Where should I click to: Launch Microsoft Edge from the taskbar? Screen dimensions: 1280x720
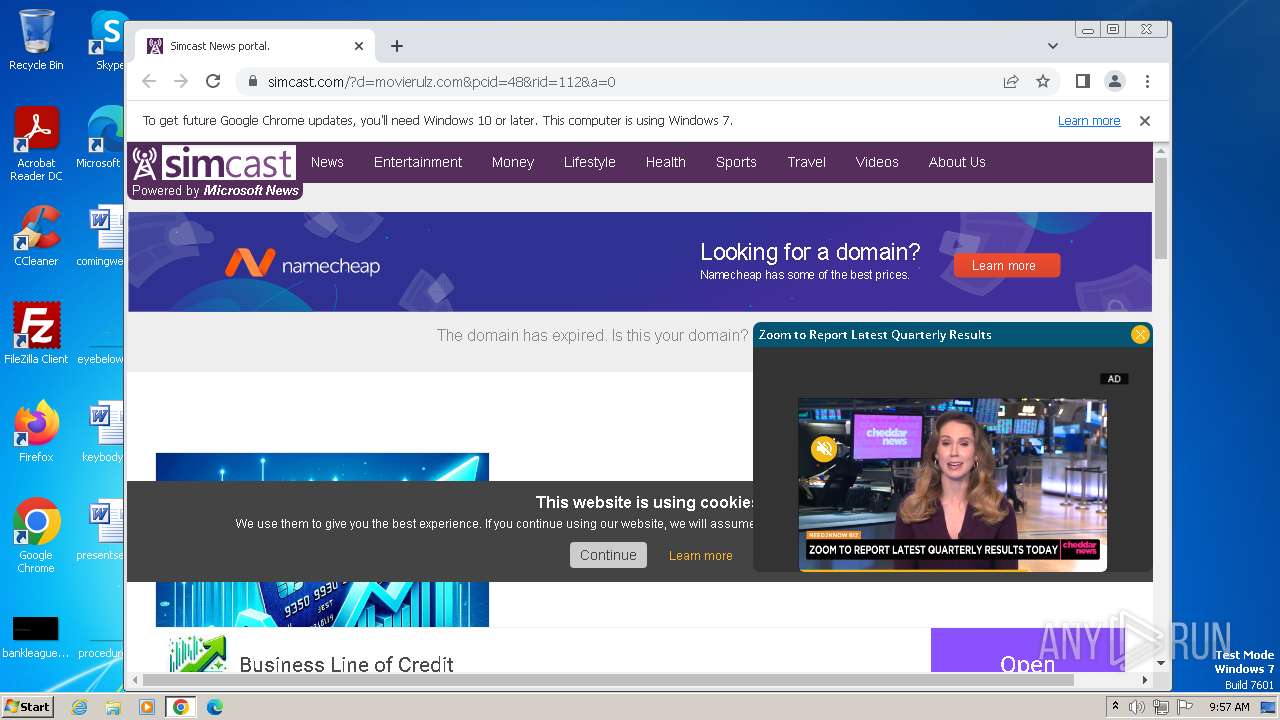click(x=215, y=707)
